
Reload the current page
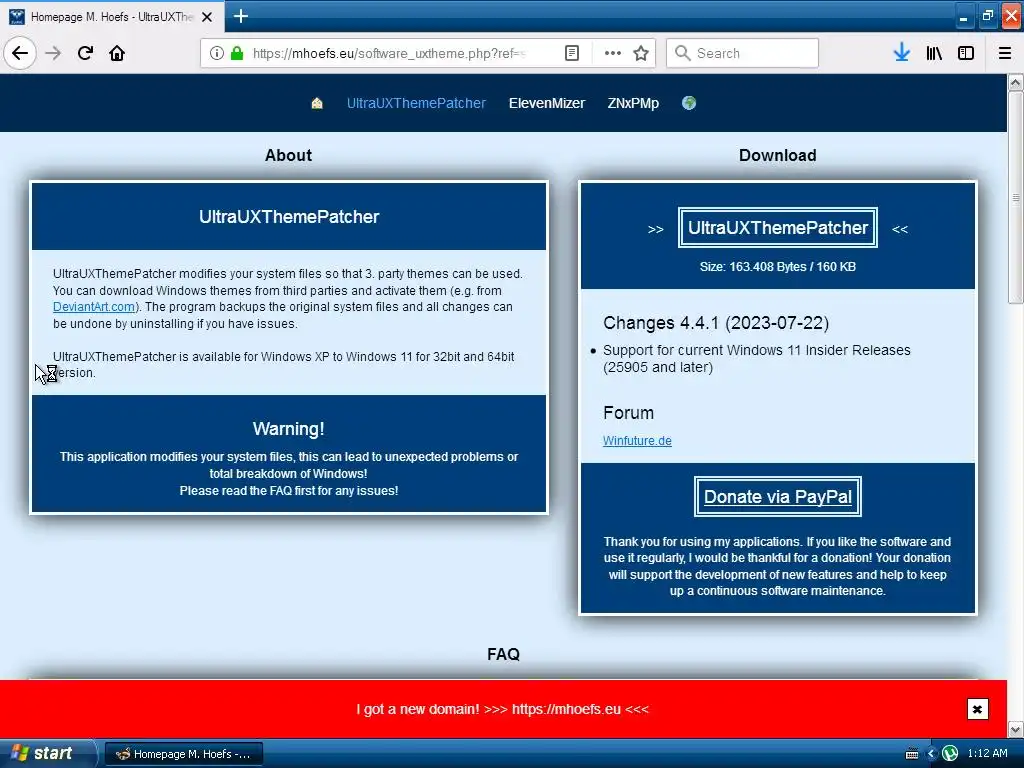(x=85, y=53)
